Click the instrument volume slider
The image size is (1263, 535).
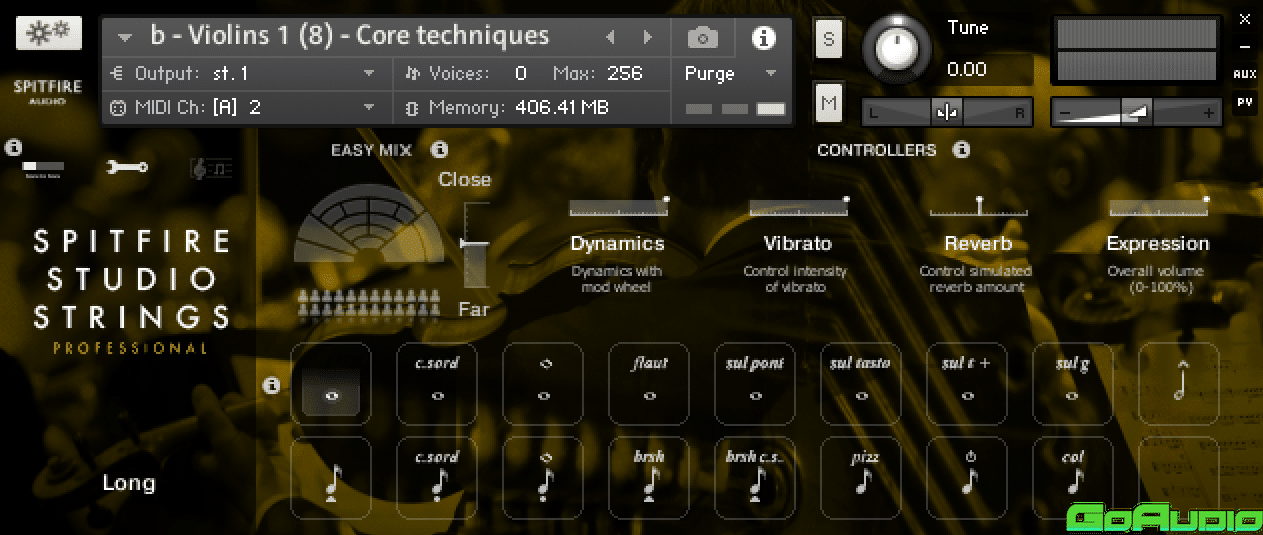(x=1136, y=113)
